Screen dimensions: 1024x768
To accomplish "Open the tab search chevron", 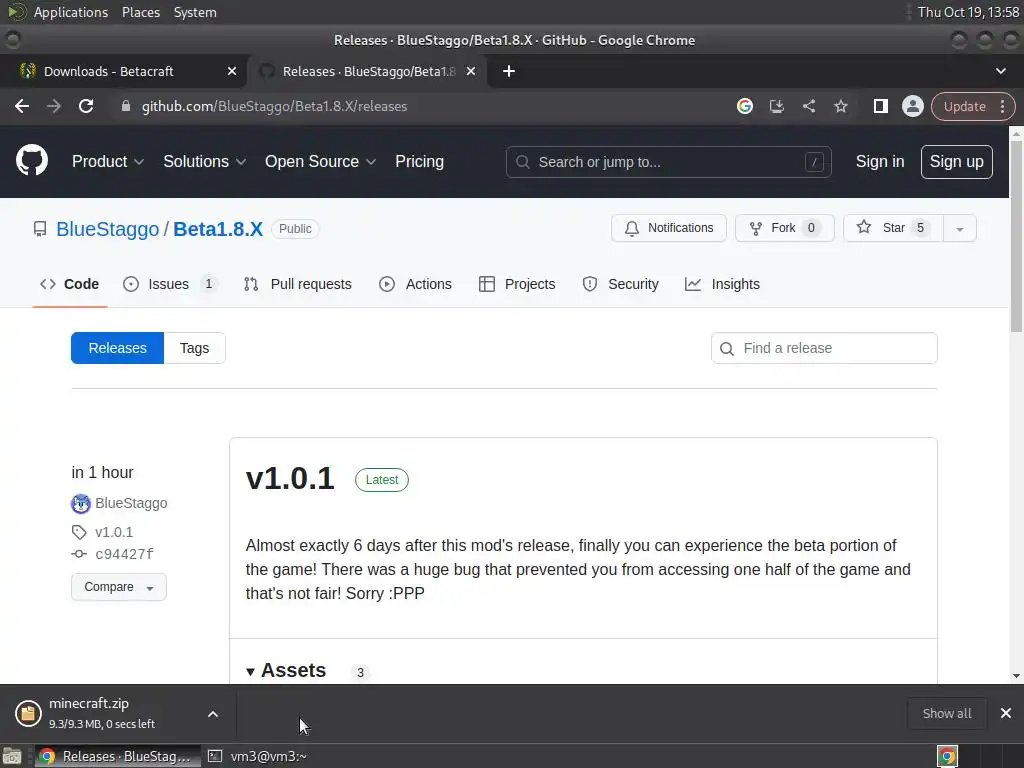I will point(1000,71).
